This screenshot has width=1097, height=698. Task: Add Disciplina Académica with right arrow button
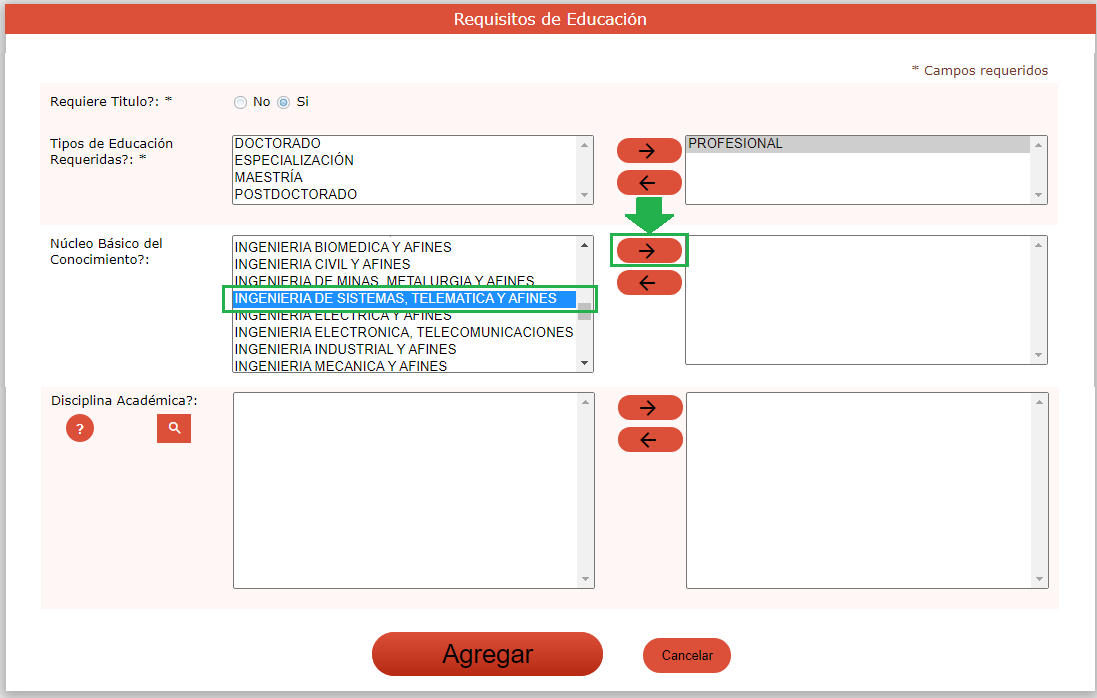tap(650, 407)
